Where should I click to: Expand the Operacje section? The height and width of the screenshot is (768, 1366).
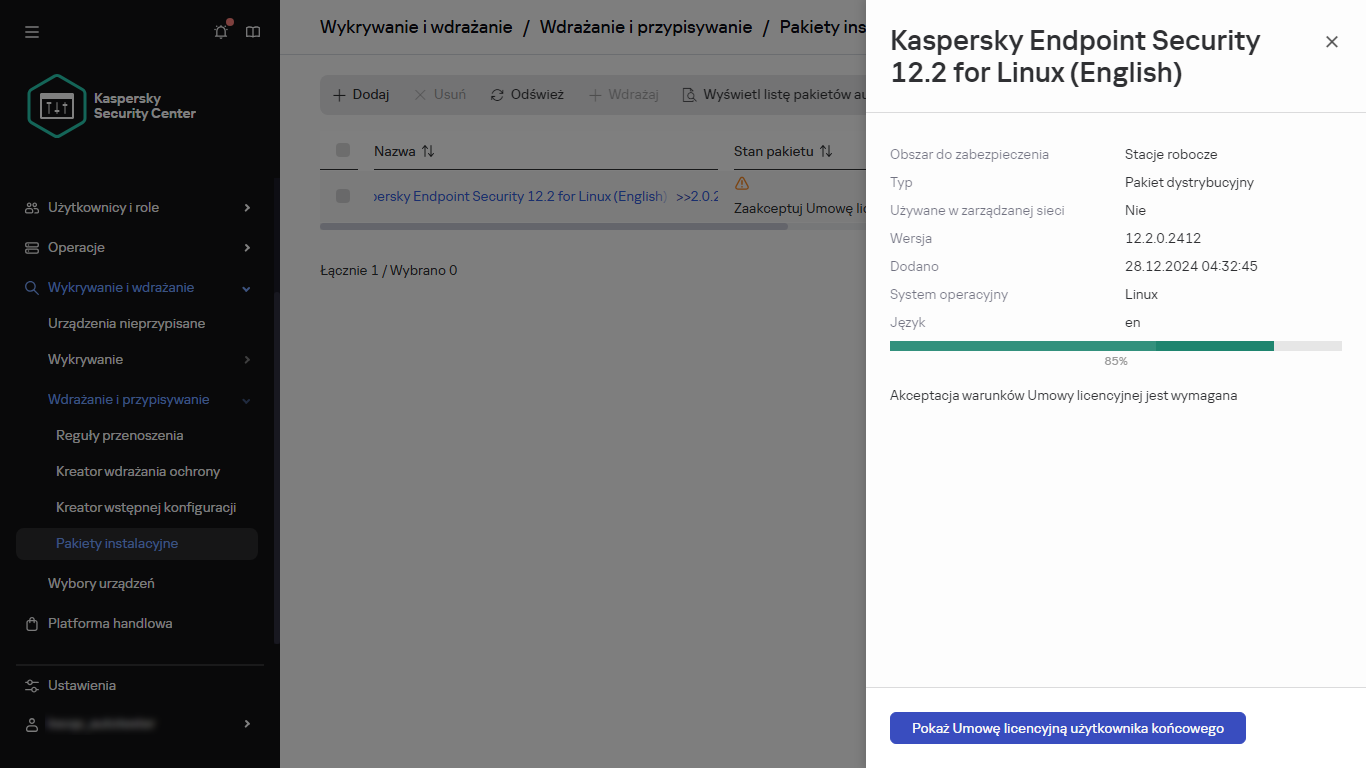point(140,247)
